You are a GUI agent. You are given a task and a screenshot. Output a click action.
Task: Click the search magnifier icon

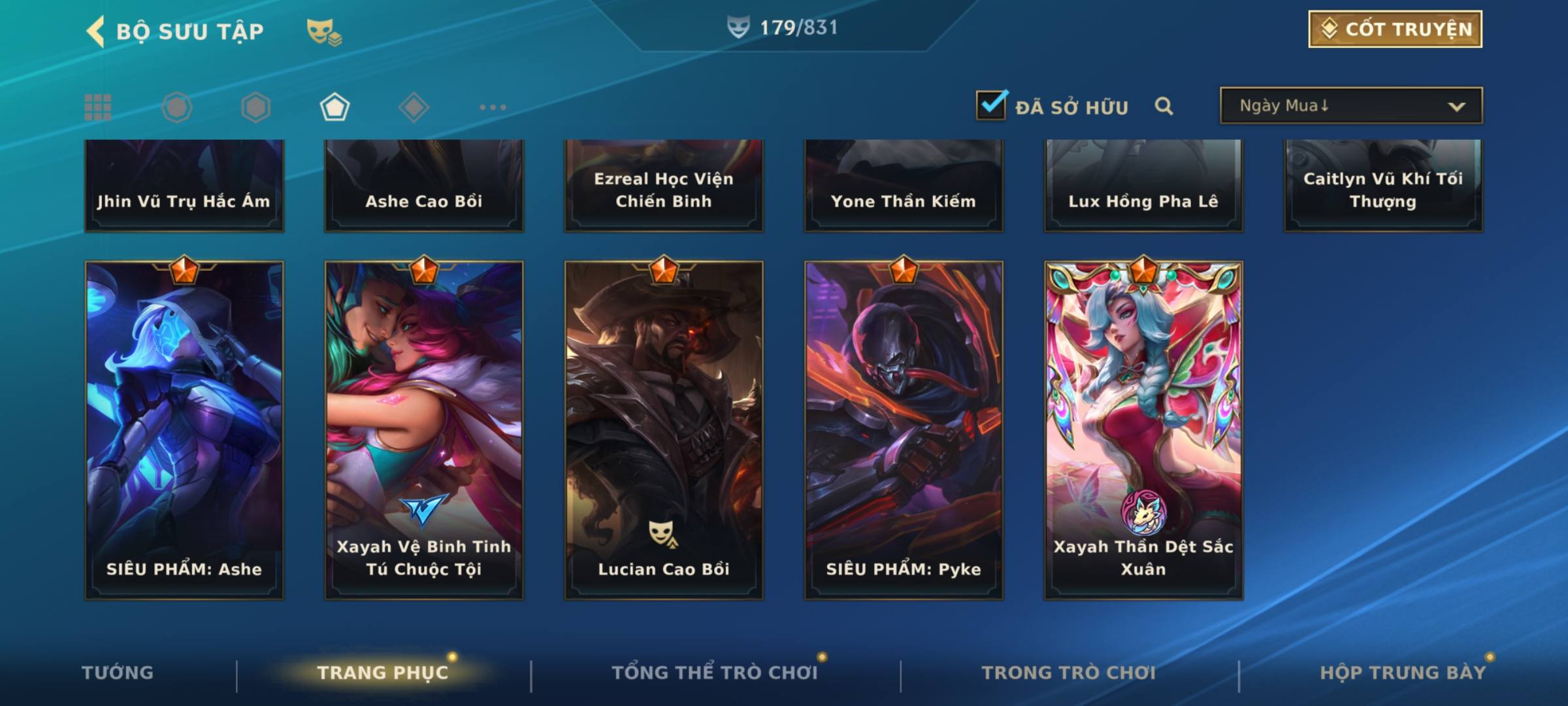click(1164, 106)
